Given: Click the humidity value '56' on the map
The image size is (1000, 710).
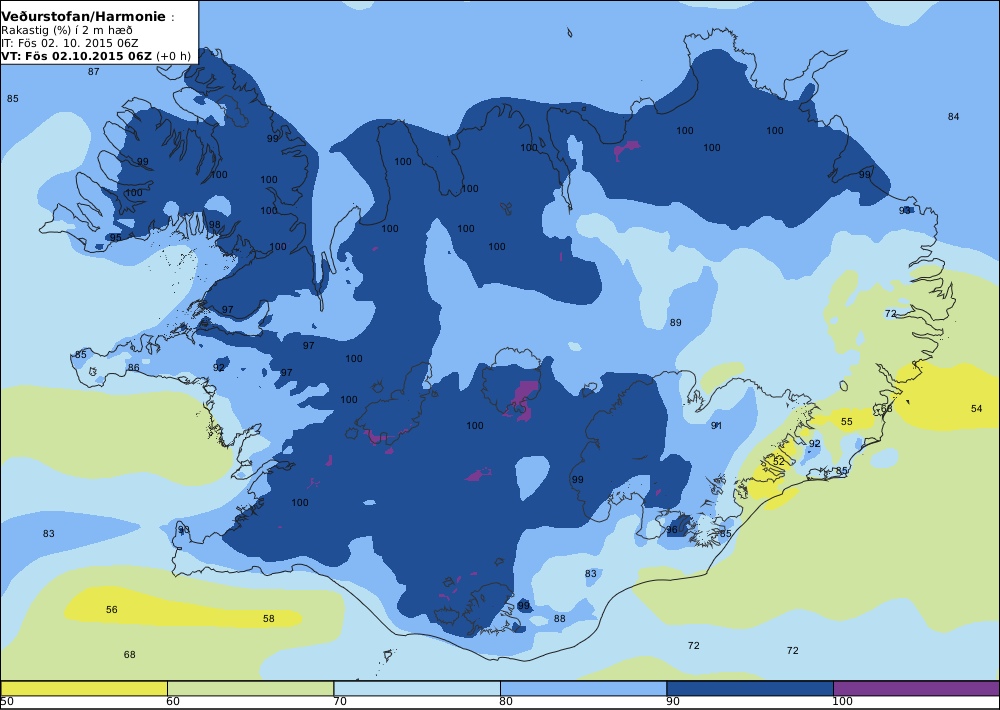Looking at the screenshot, I should (112, 610).
